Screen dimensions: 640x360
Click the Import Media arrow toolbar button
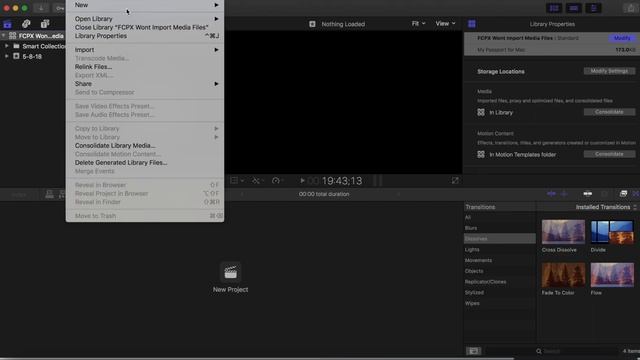pos(41,8)
